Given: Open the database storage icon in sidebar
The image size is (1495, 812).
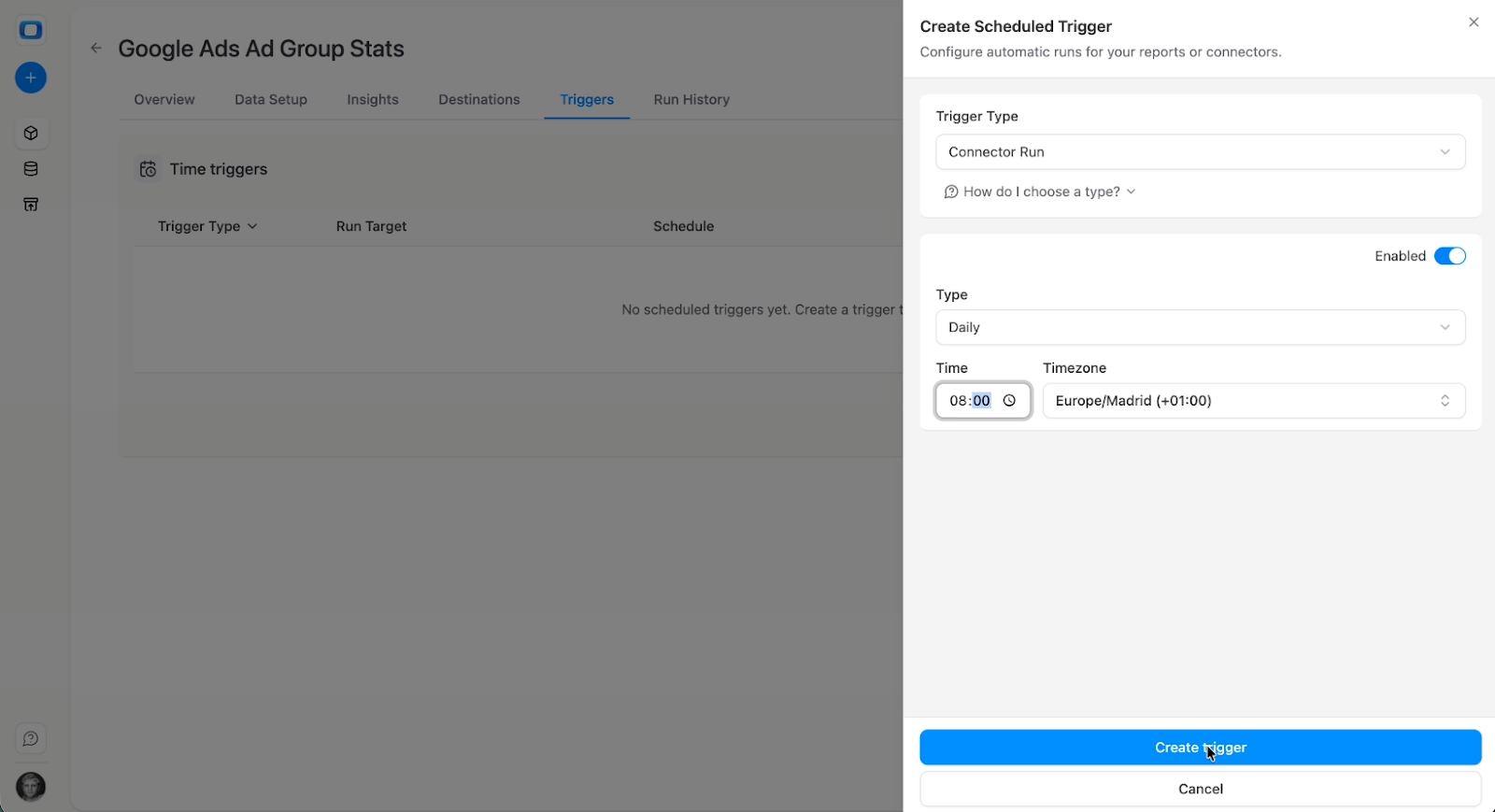Looking at the screenshot, I should click(31, 169).
